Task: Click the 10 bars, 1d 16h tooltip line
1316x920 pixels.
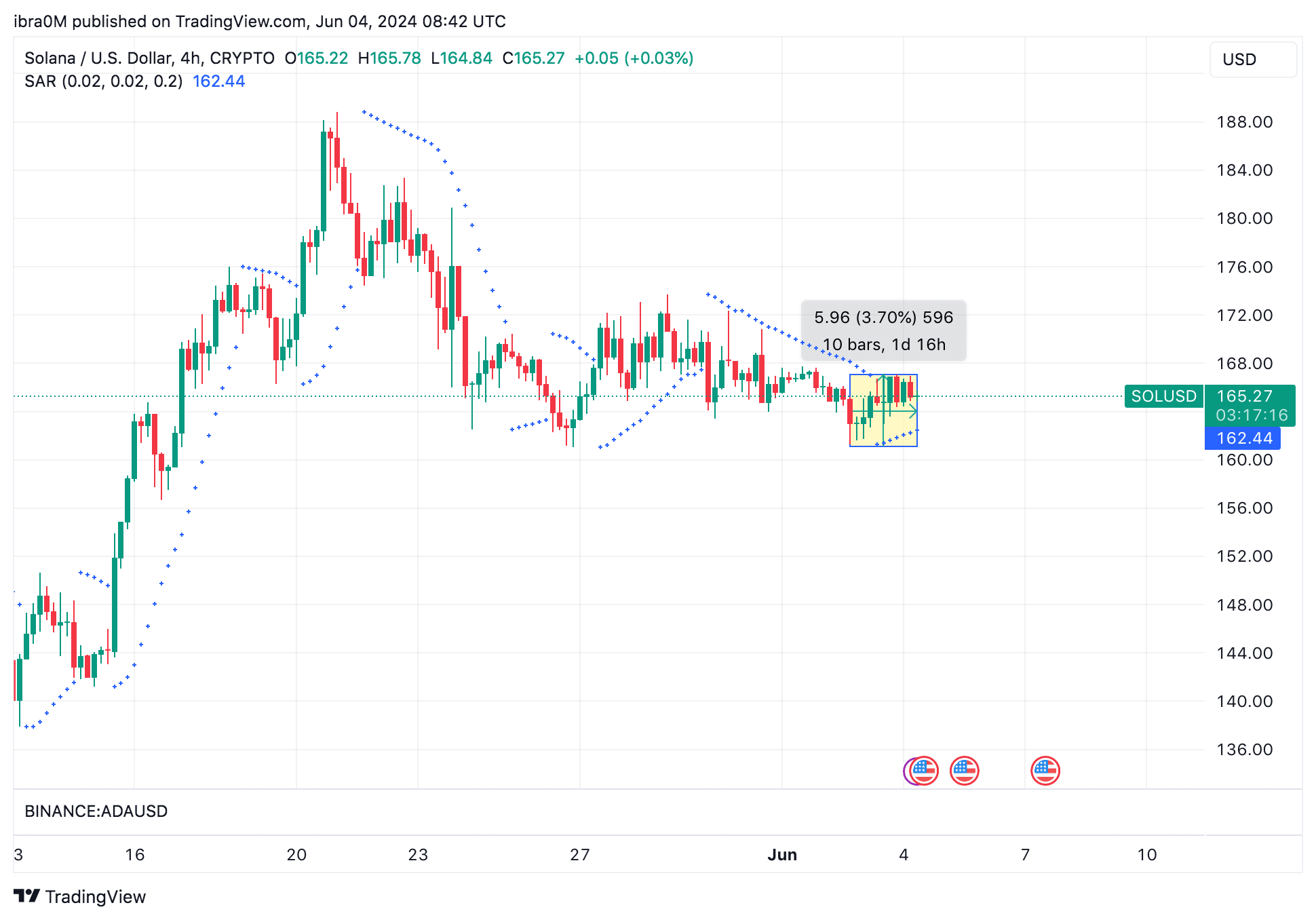Action: (x=884, y=345)
